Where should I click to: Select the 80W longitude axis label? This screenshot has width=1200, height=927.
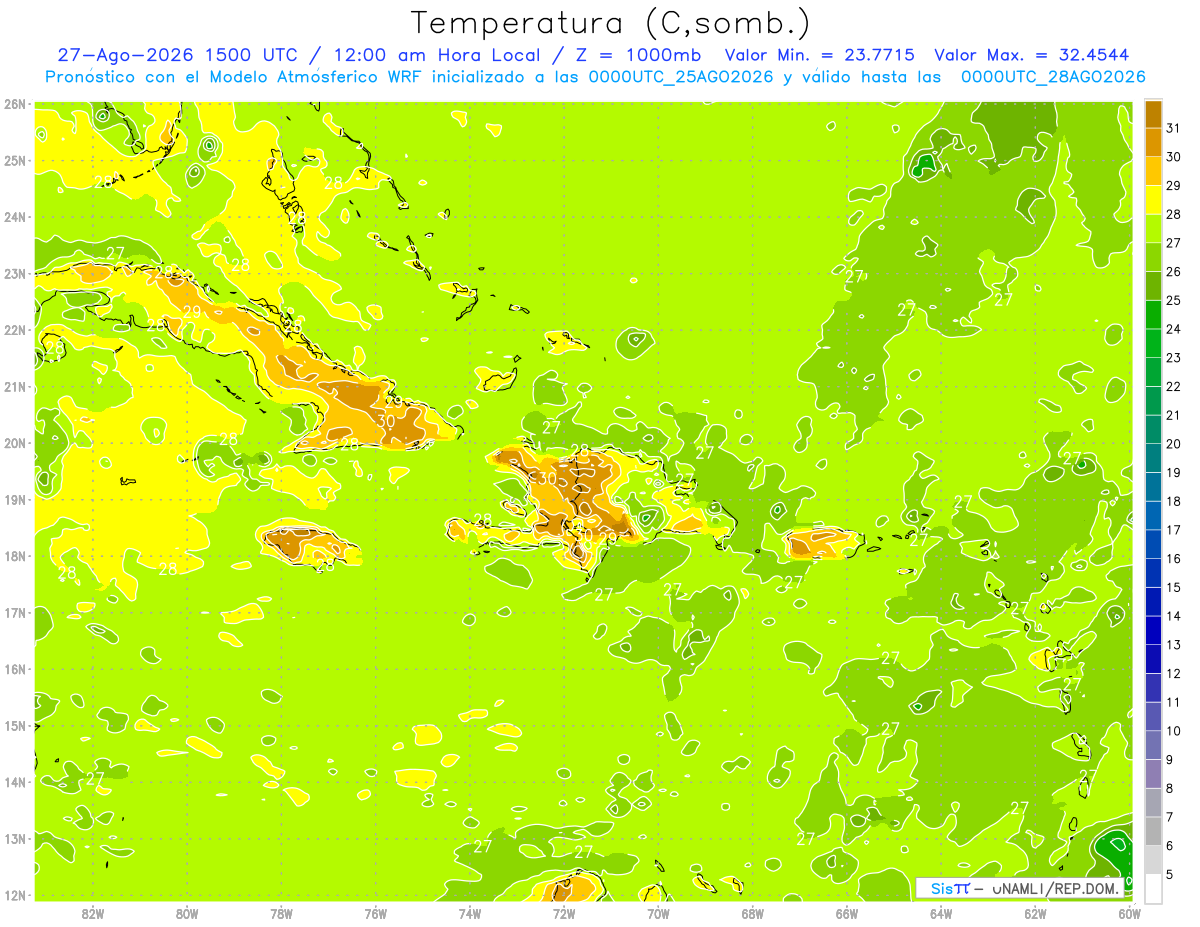click(x=186, y=913)
